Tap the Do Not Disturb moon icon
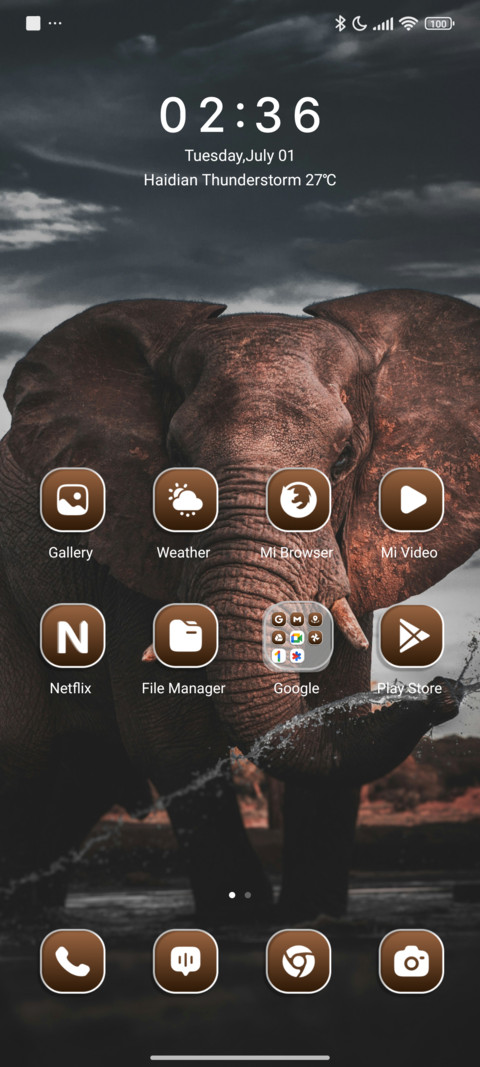 tap(359, 24)
